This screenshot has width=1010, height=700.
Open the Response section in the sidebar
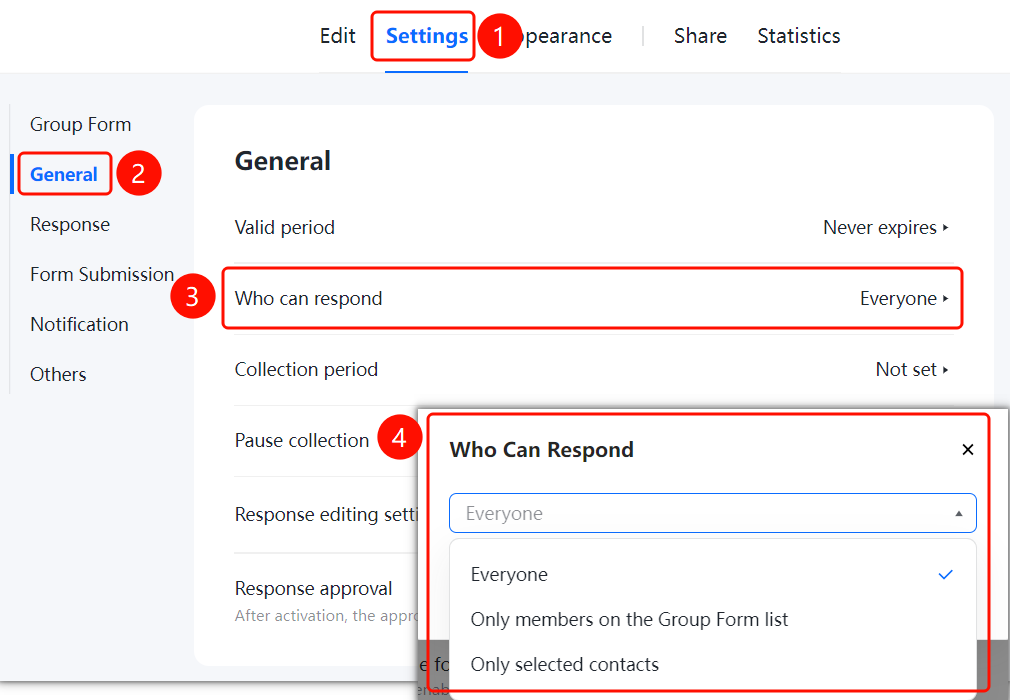70,224
